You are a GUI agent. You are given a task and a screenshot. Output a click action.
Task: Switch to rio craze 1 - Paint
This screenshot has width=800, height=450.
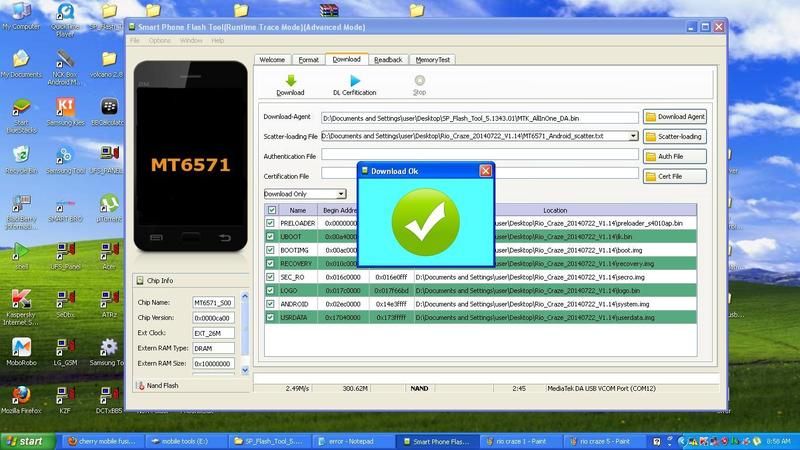click(520, 441)
